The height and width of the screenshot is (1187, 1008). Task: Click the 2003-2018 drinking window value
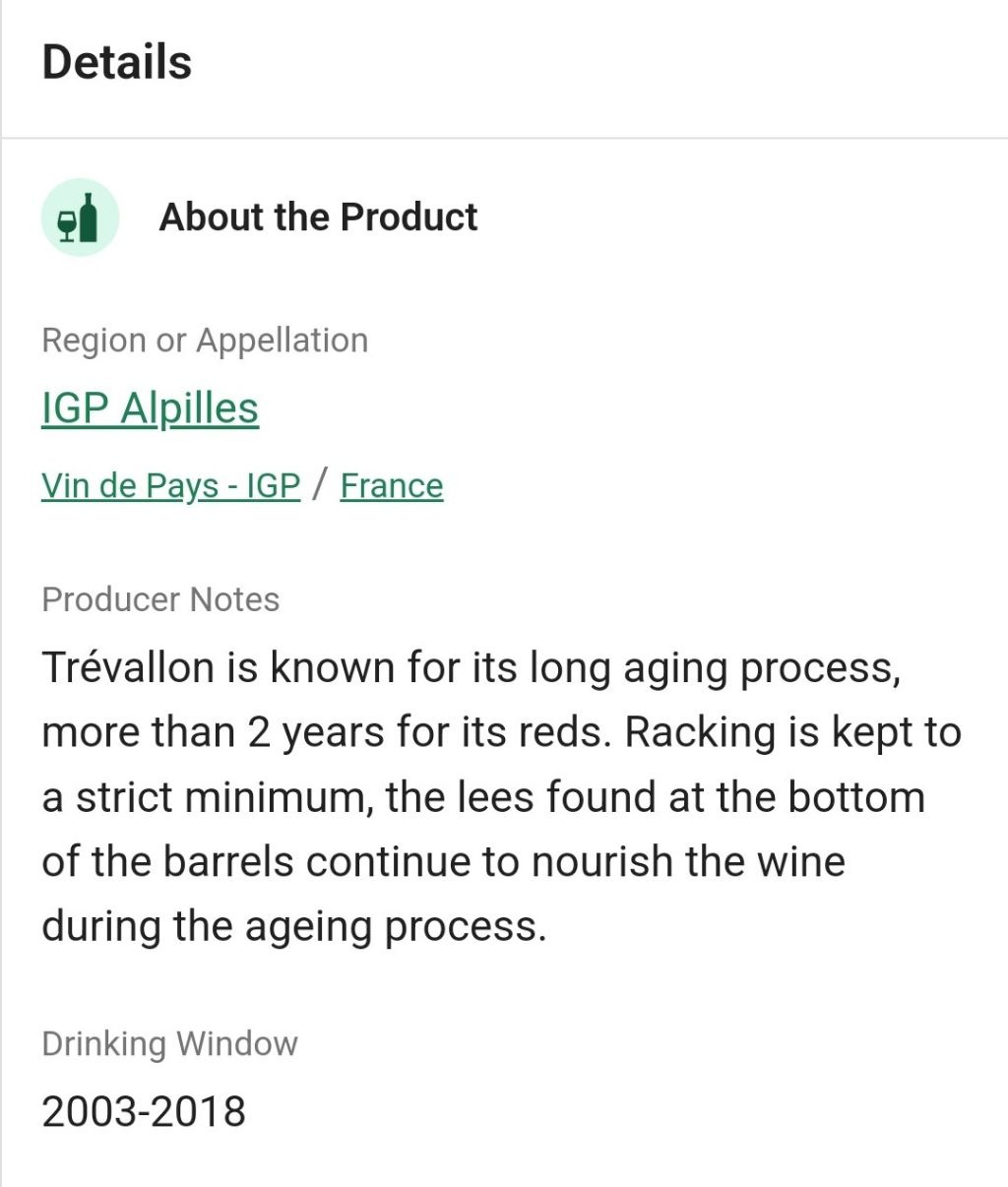[144, 1111]
